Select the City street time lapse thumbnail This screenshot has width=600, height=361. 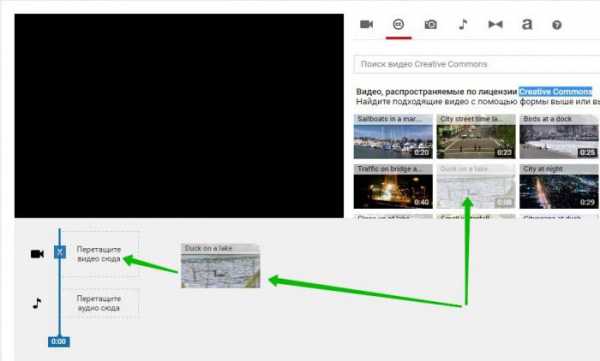click(476, 137)
